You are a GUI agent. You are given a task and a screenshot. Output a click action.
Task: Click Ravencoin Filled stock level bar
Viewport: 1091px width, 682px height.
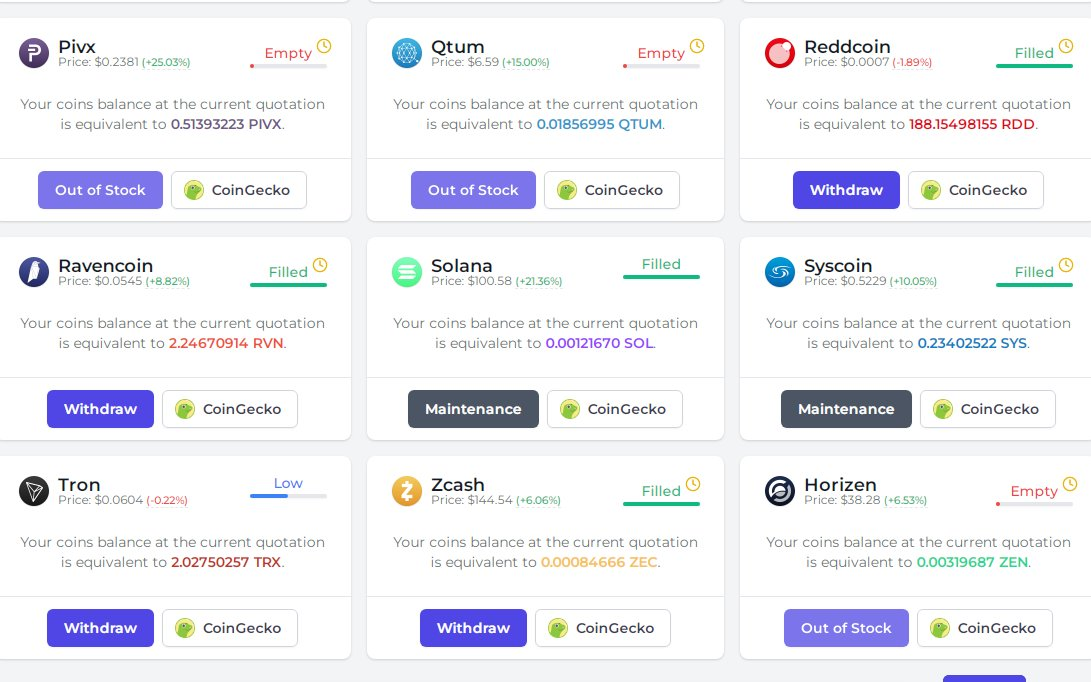pos(288,285)
